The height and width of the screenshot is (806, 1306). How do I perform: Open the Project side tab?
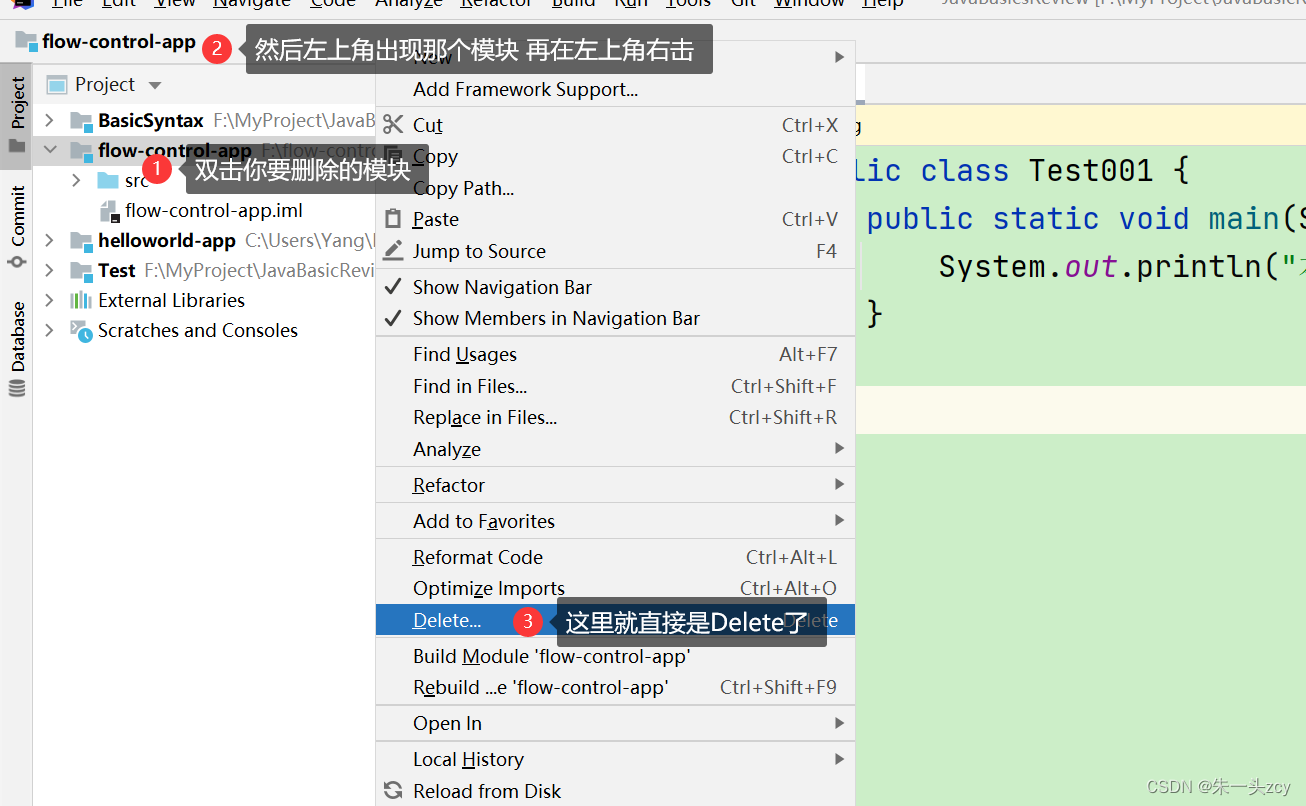pos(17,115)
